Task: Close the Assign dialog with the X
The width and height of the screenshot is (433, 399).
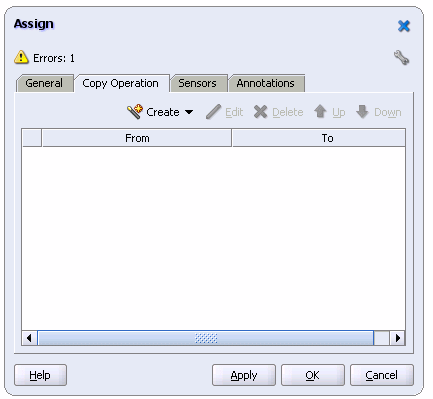Action: [404, 26]
